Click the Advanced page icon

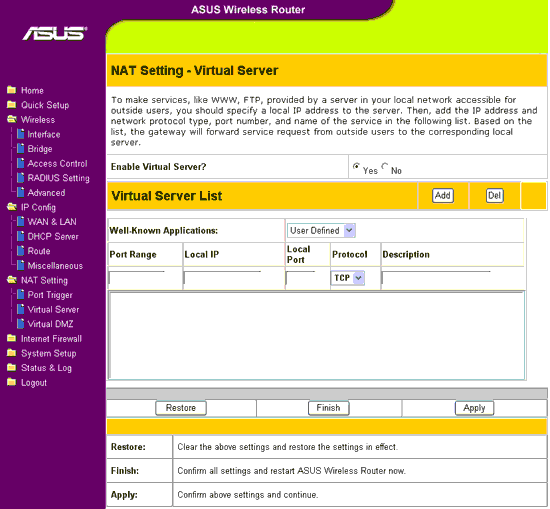coord(21,193)
